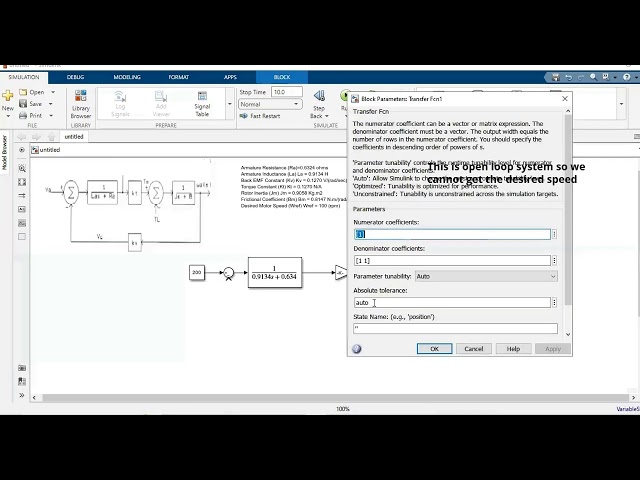
Task: Click the Open folder icon
Action: (x=23, y=92)
